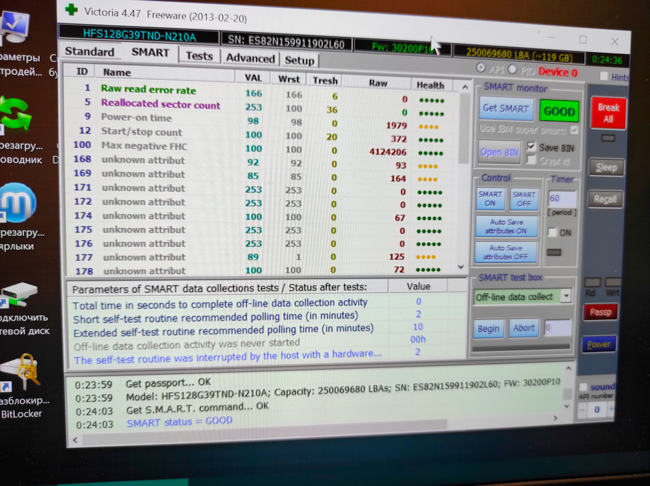Click the blue M desktop shortcut icon
This screenshot has width=650, height=486.
(x=17, y=203)
